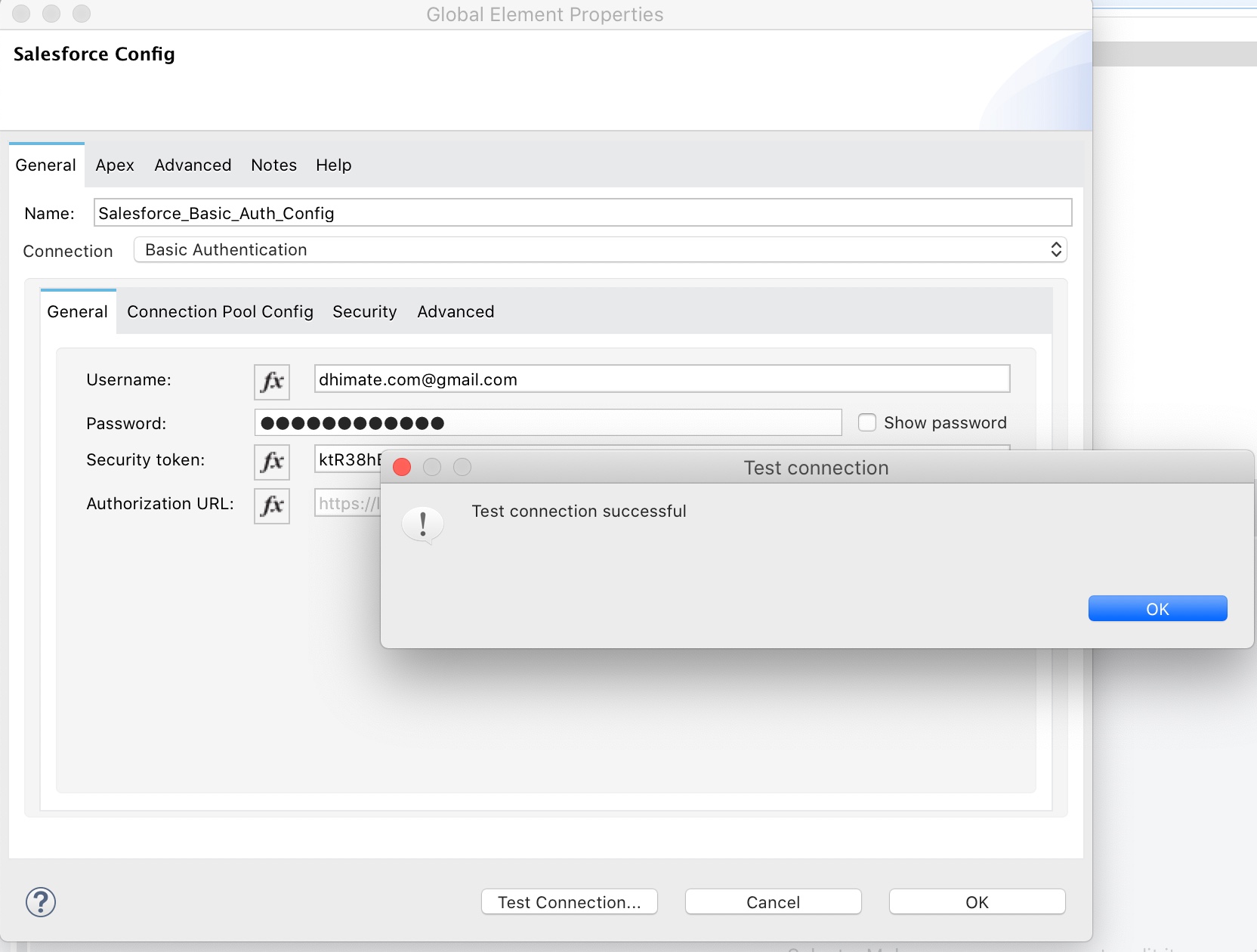The width and height of the screenshot is (1257, 952).
Task: Click the fx expression button beside Username
Action: tap(272, 382)
